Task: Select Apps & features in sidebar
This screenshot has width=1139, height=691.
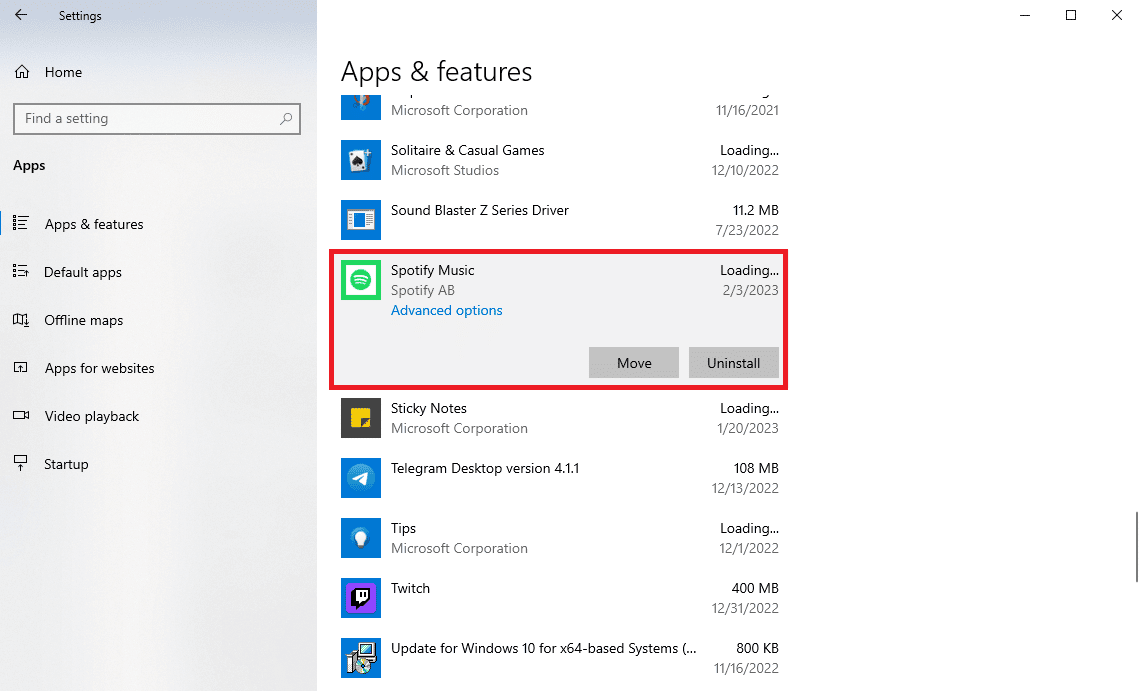Action: tap(94, 224)
